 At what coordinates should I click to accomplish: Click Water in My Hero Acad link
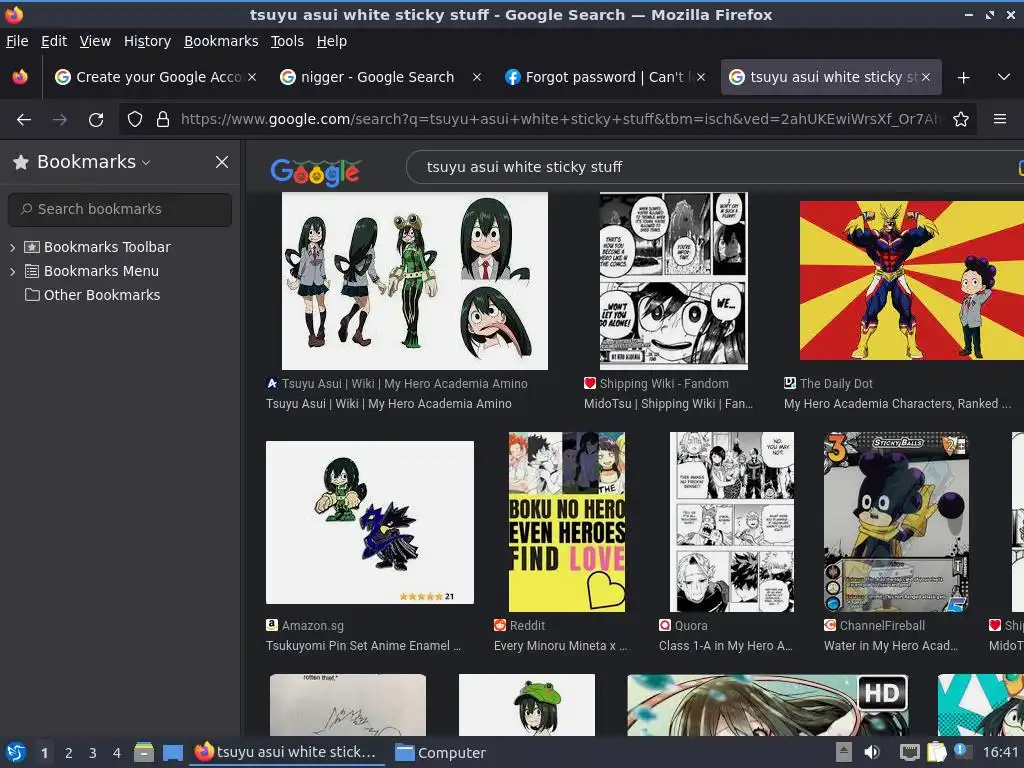(891, 646)
